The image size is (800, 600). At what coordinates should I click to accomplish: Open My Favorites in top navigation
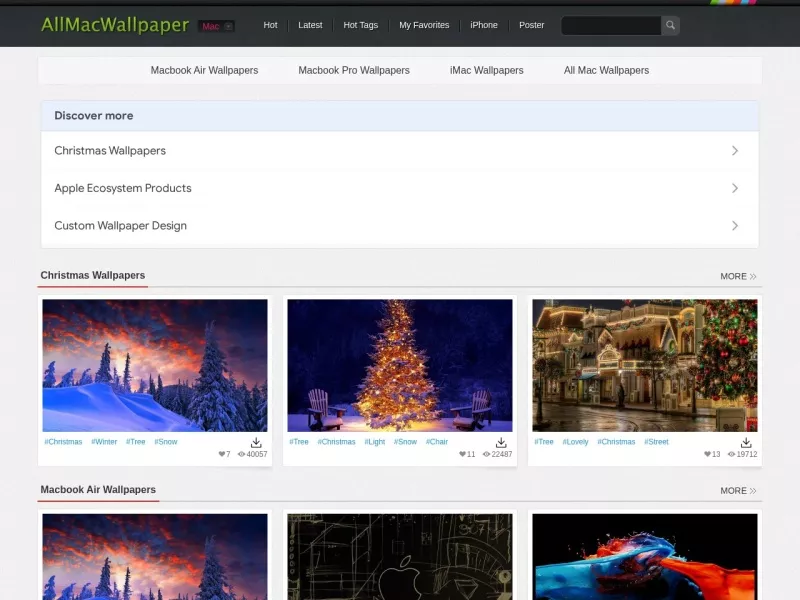(x=424, y=25)
